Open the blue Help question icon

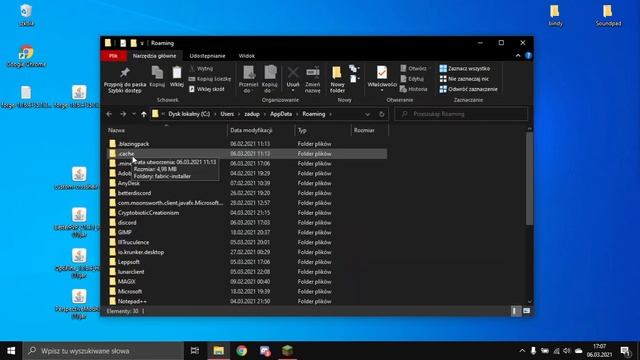tap(528, 56)
